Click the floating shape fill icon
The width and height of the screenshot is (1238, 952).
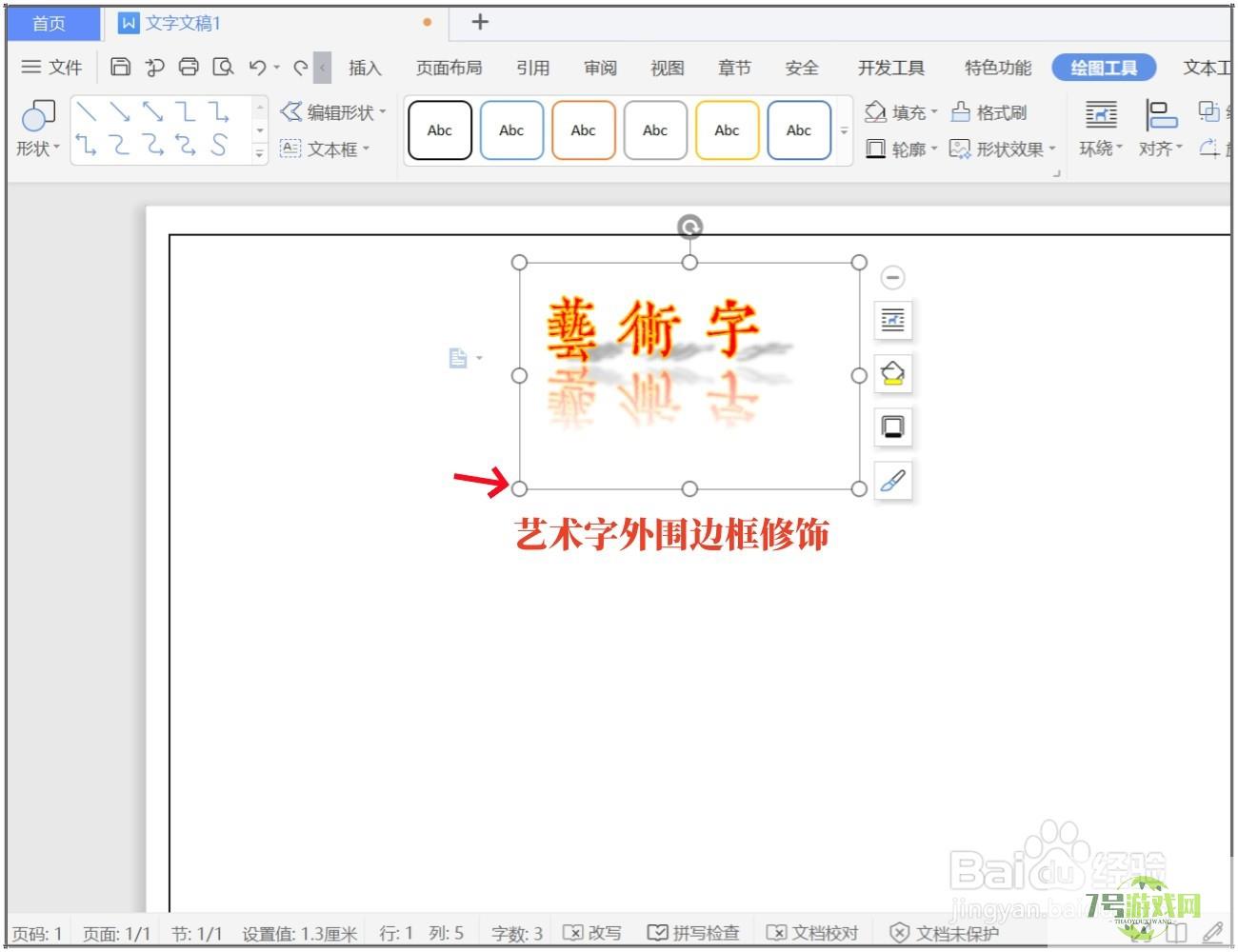coord(893,373)
